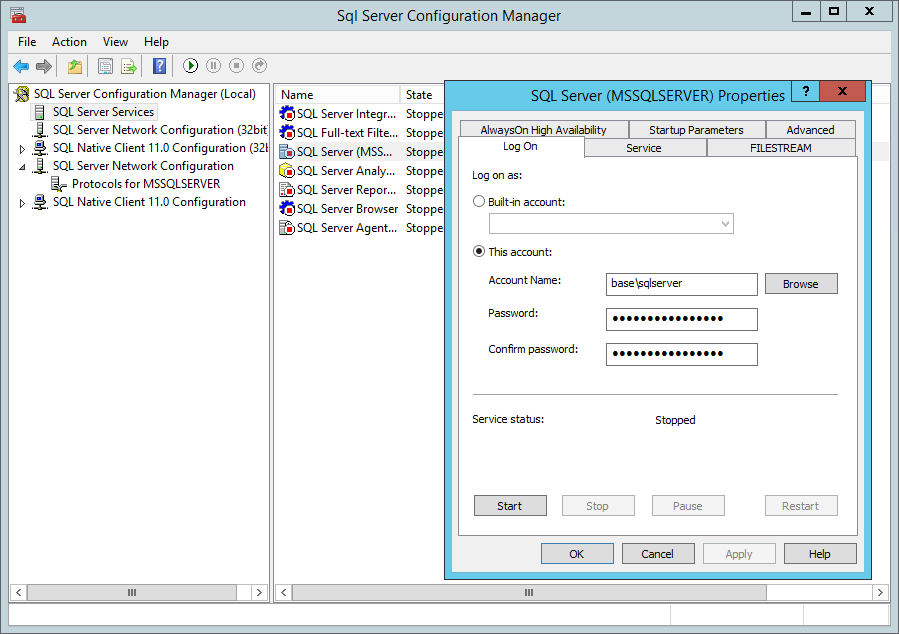This screenshot has width=899, height=634.
Task: Click the SQL Server Browser service icon
Action: coord(287,209)
